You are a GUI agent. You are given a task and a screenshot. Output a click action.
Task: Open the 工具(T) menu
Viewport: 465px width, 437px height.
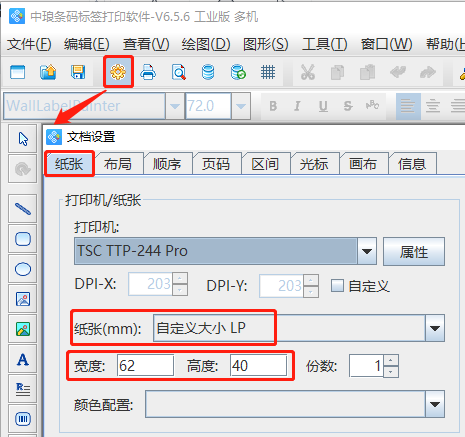(x=324, y=44)
